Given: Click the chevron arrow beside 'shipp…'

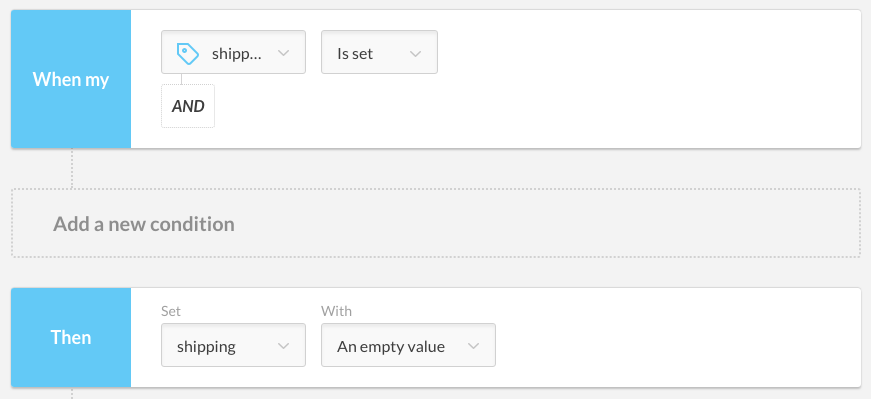Looking at the screenshot, I should [283, 53].
